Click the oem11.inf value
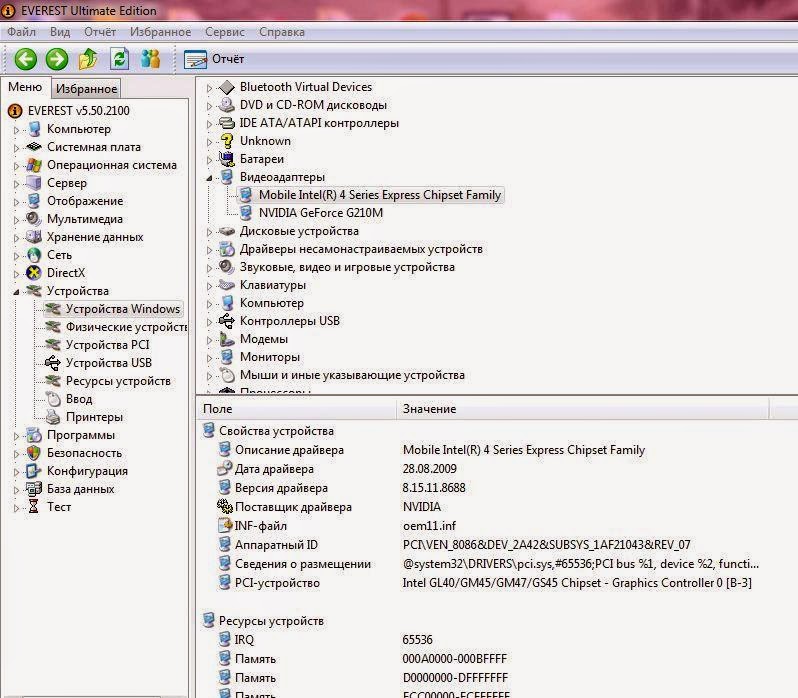This screenshot has height=698, width=798. pyautogui.click(x=429, y=526)
